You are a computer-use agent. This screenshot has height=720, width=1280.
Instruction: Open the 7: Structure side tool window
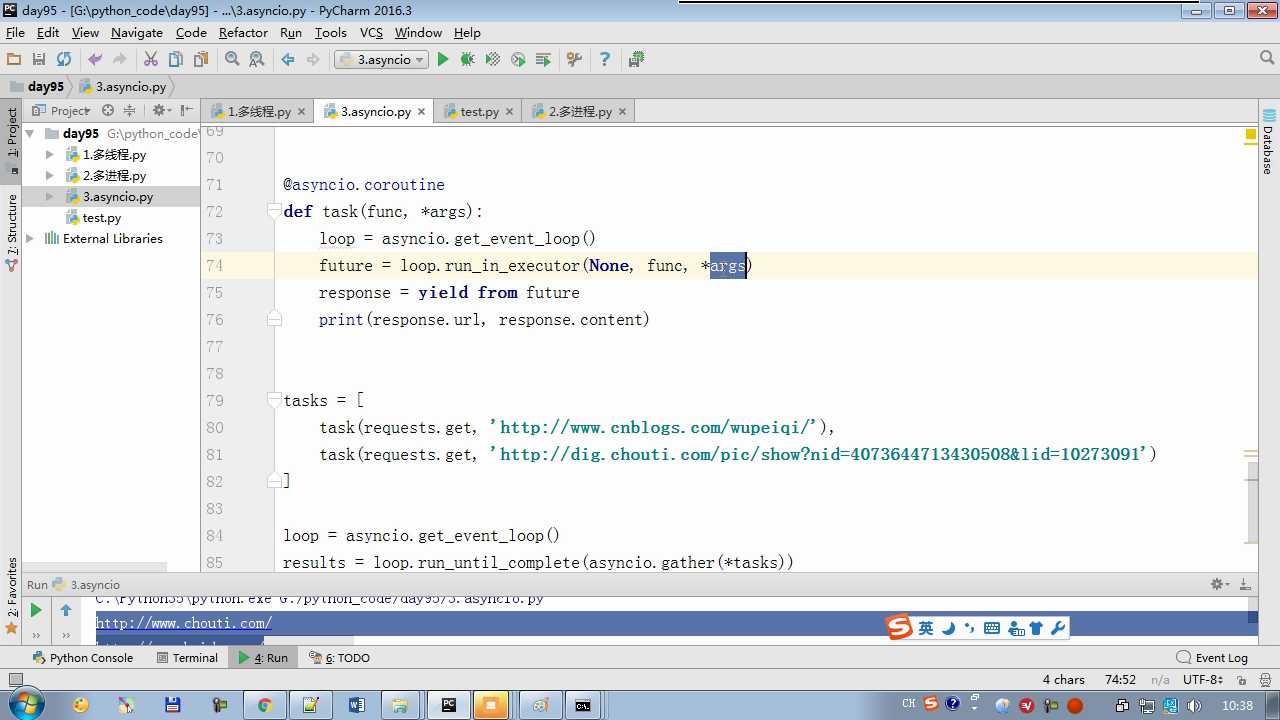[x=12, y=233]
